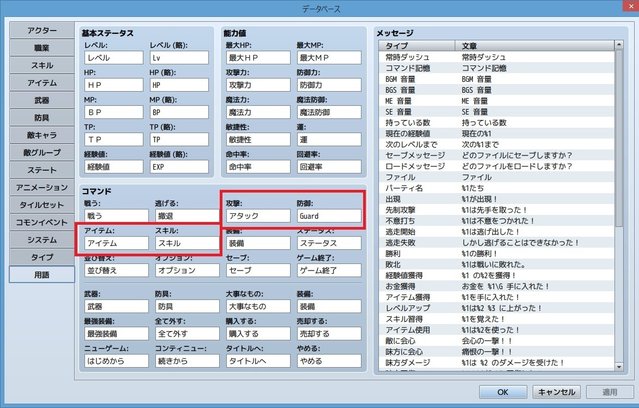The image size is (639, 408).
Task: Select the セーブメッセージ row
Action: [x=496, y=155]
